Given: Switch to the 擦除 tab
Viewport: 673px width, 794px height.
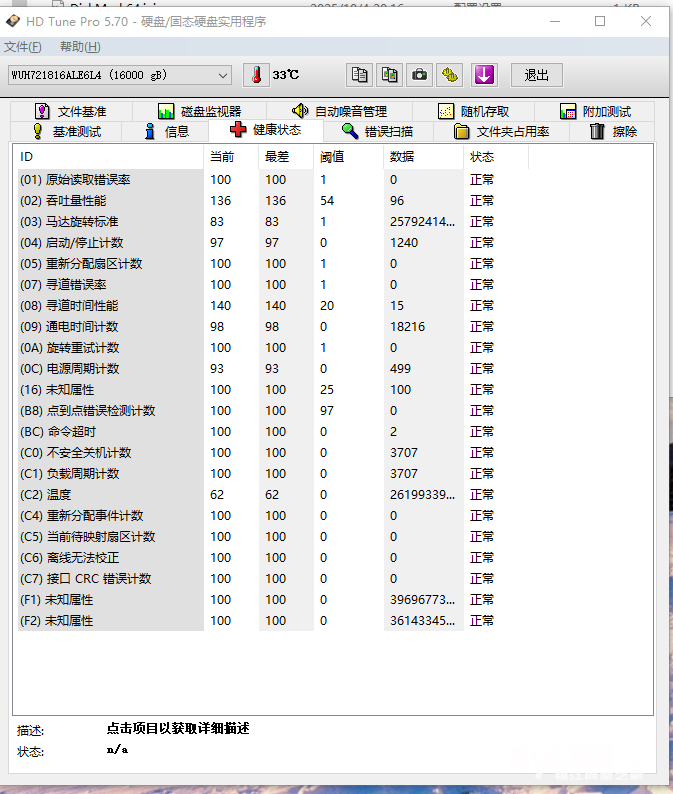Looking at the screenshot, I should tap(613, 131).
